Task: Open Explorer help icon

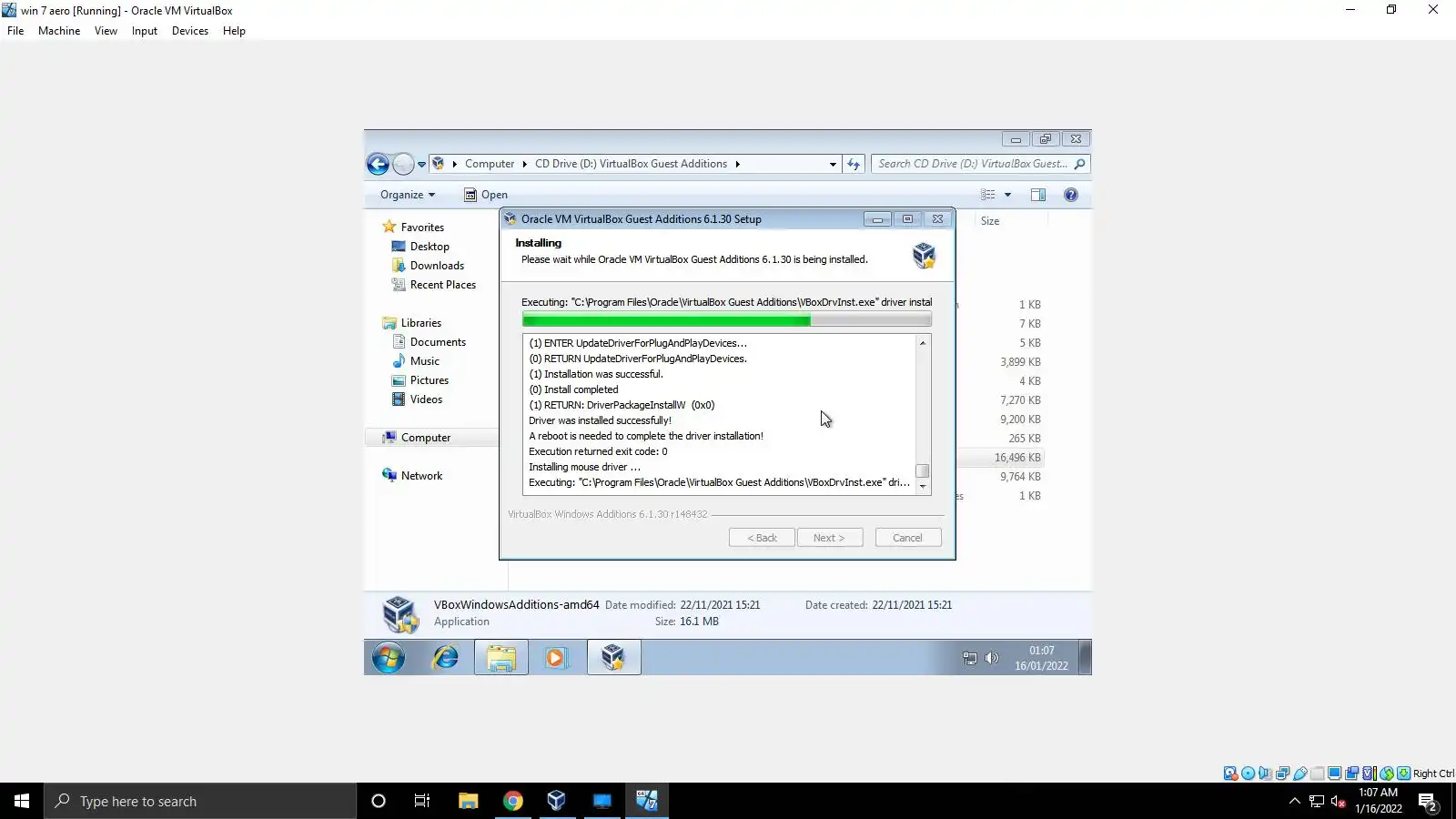Action: (1071, 195)
